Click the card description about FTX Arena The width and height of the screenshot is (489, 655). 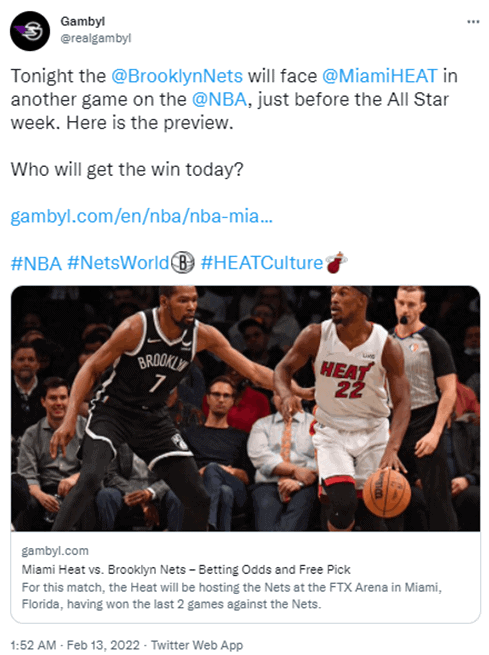click(x=232, y=596)
